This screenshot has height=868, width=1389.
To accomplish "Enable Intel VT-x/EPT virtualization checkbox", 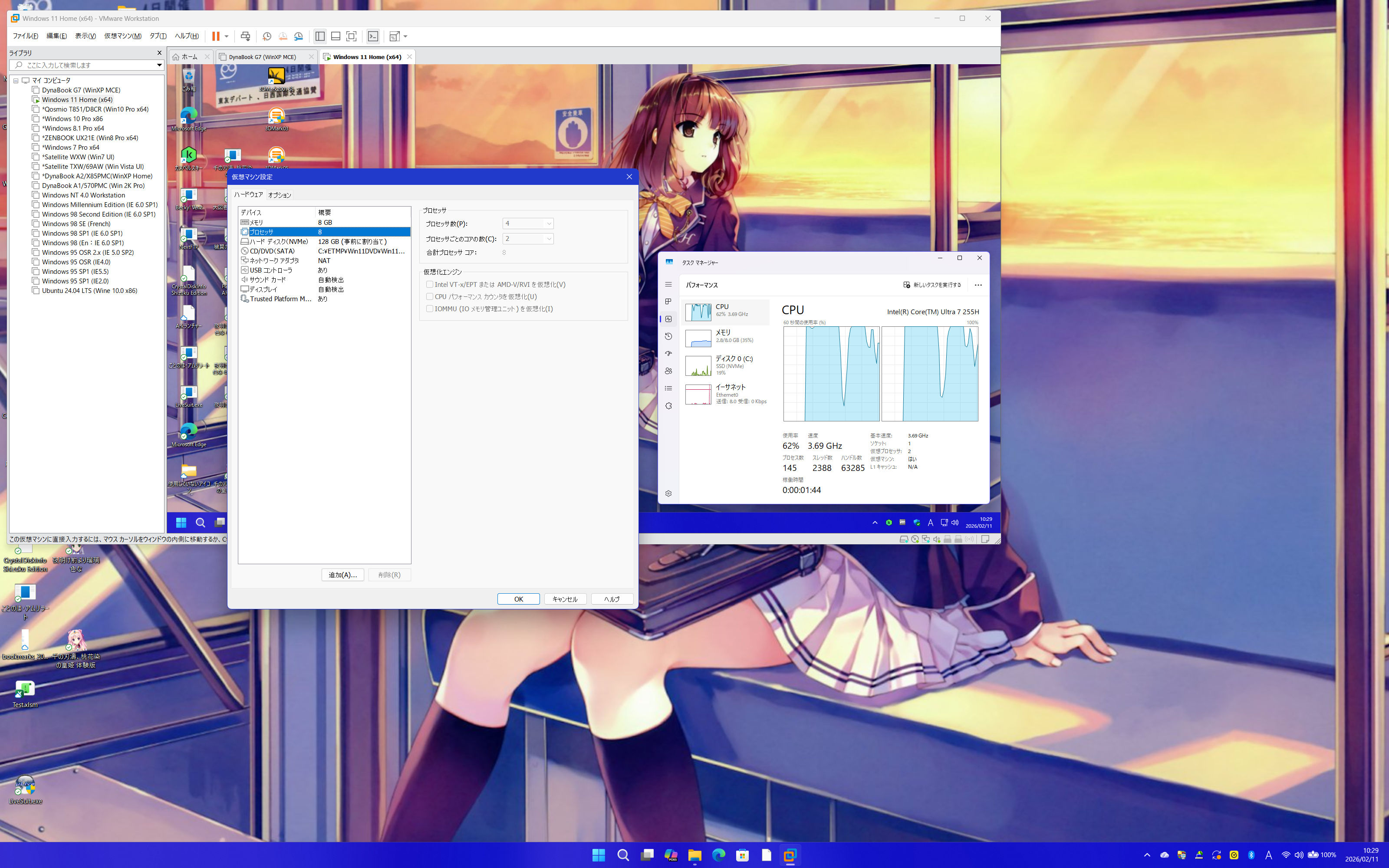I will tap(429, 284).
